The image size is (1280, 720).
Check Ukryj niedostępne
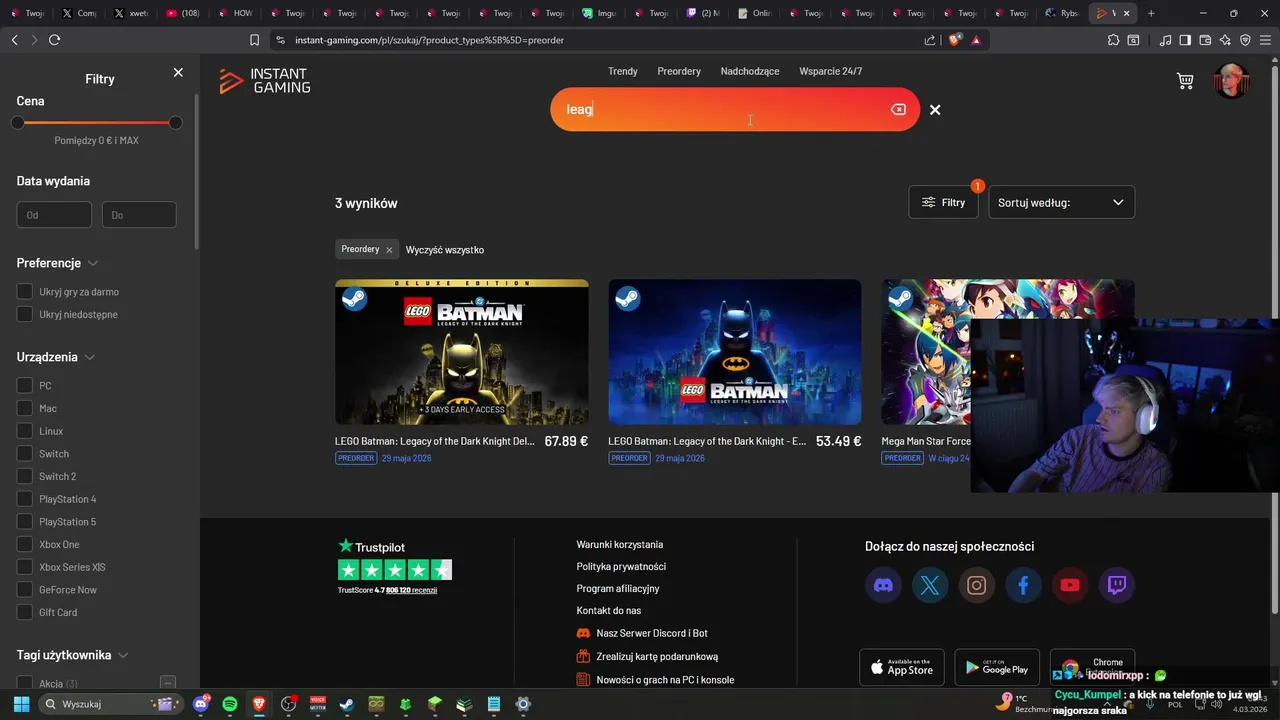[x=25, y=315]
